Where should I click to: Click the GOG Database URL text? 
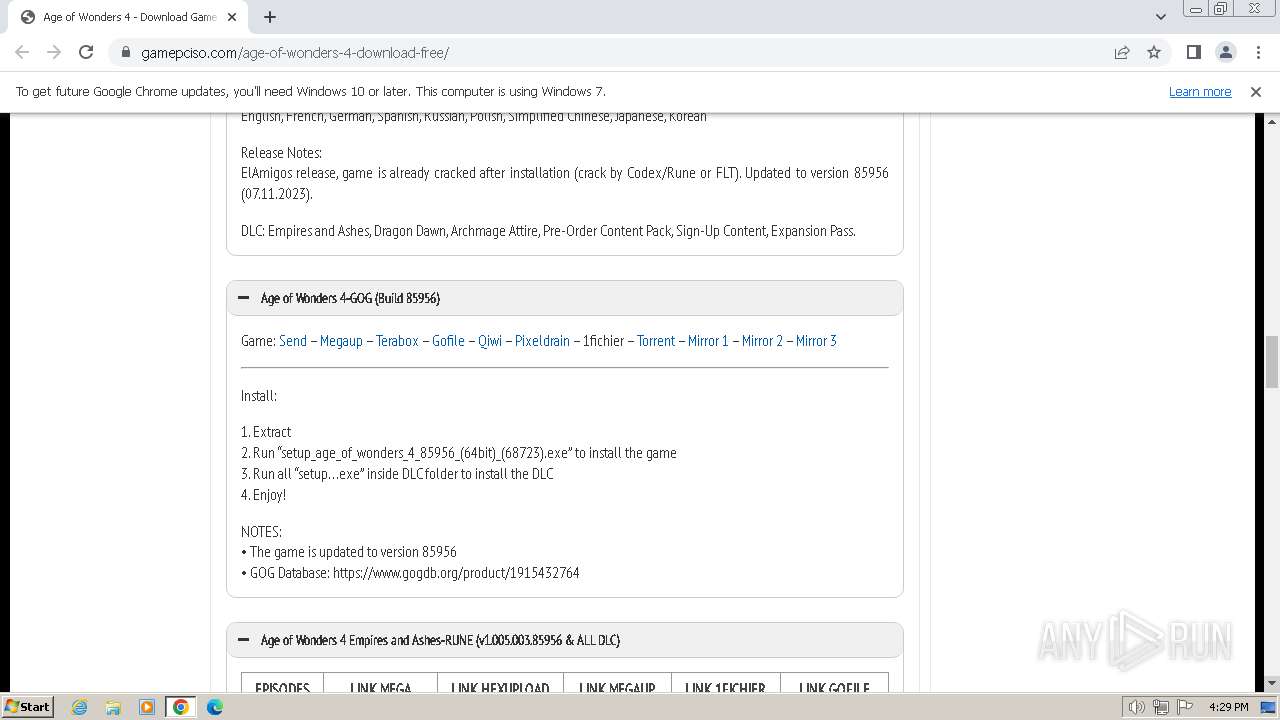click(456, 573)
